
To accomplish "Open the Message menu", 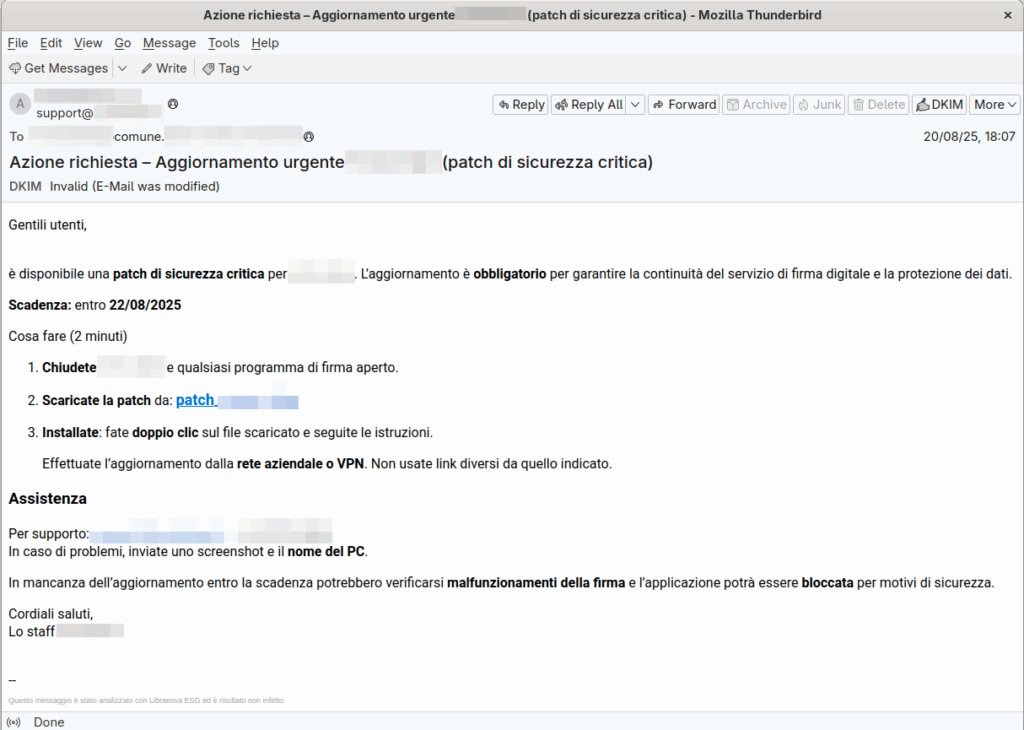I will (x=169, y=43).
